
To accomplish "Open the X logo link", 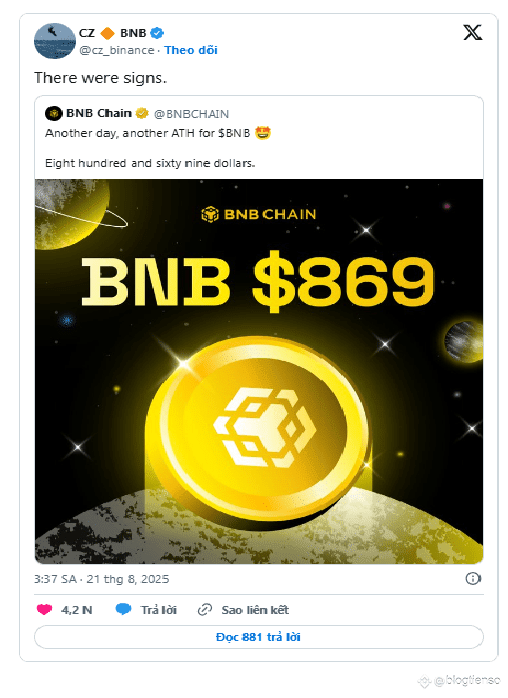I will 472,32.
